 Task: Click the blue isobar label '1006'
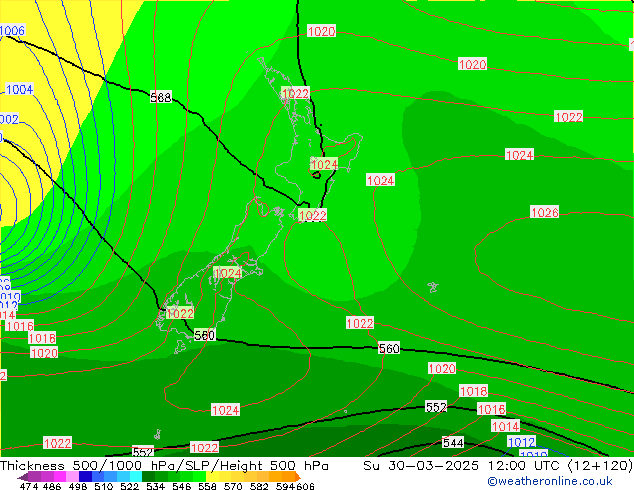click(12, 31)
